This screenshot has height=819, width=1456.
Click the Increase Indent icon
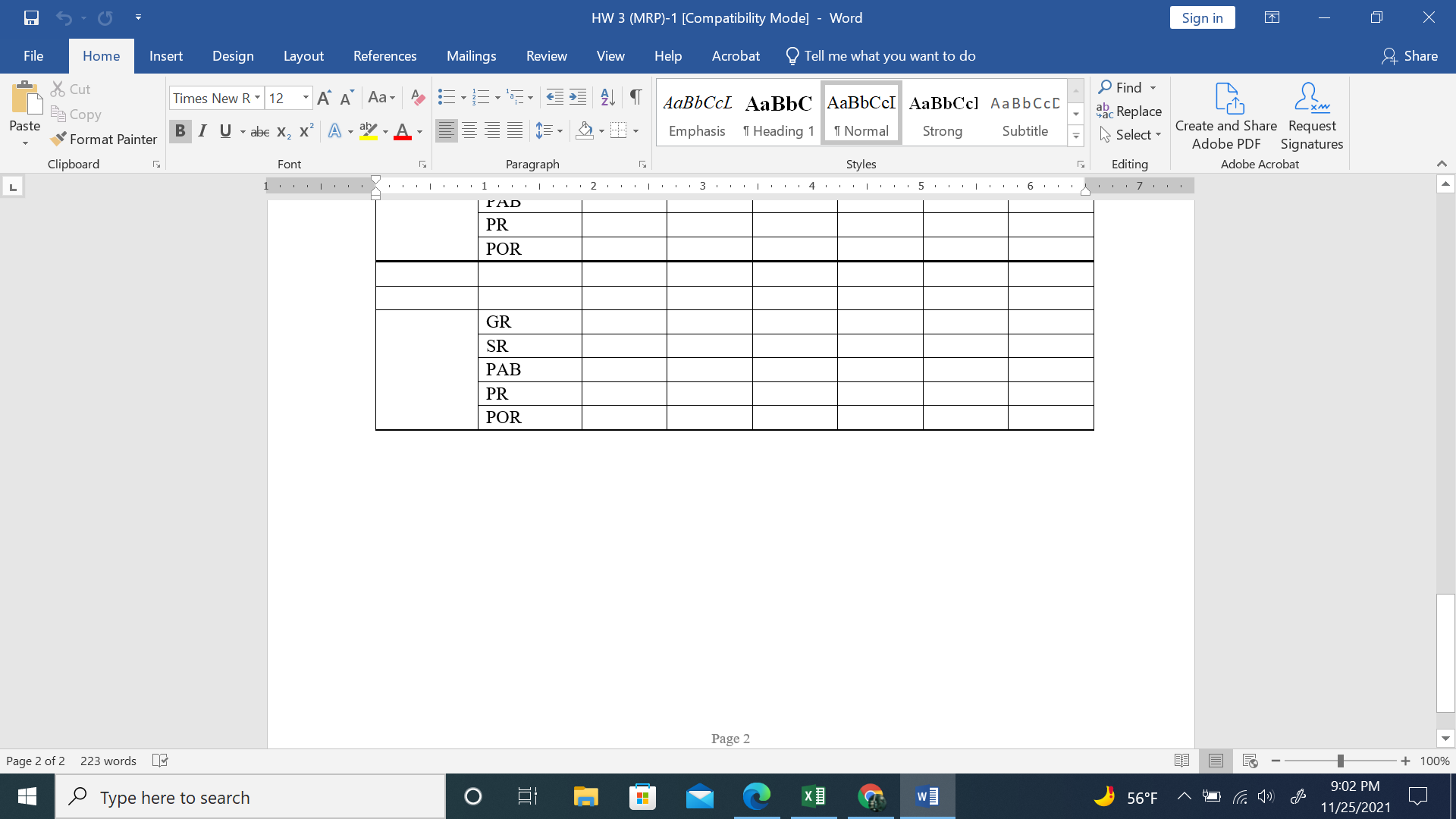pyautogui.click(x=578, y=97)
